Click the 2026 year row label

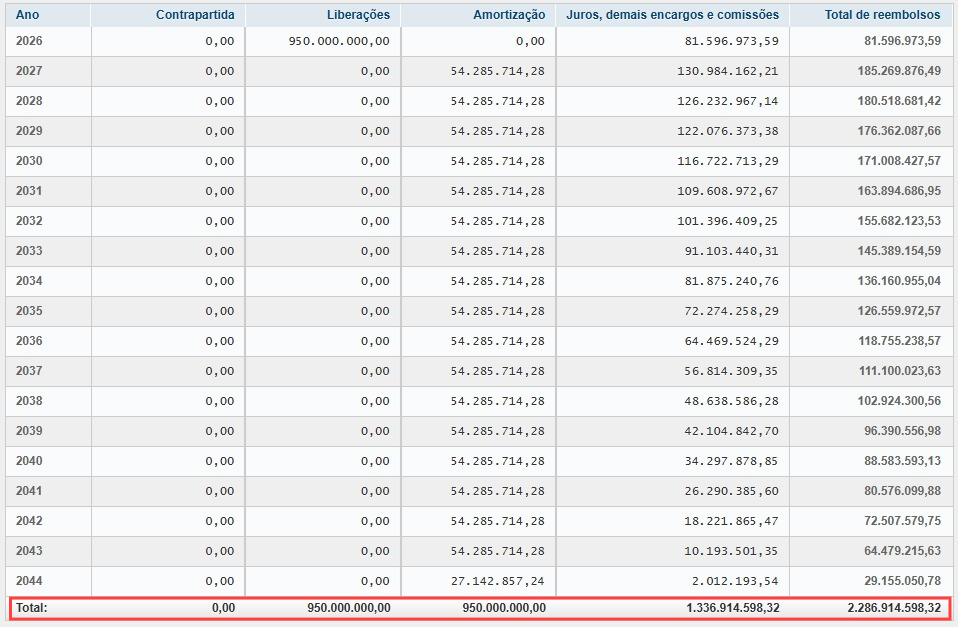(29, 41)
